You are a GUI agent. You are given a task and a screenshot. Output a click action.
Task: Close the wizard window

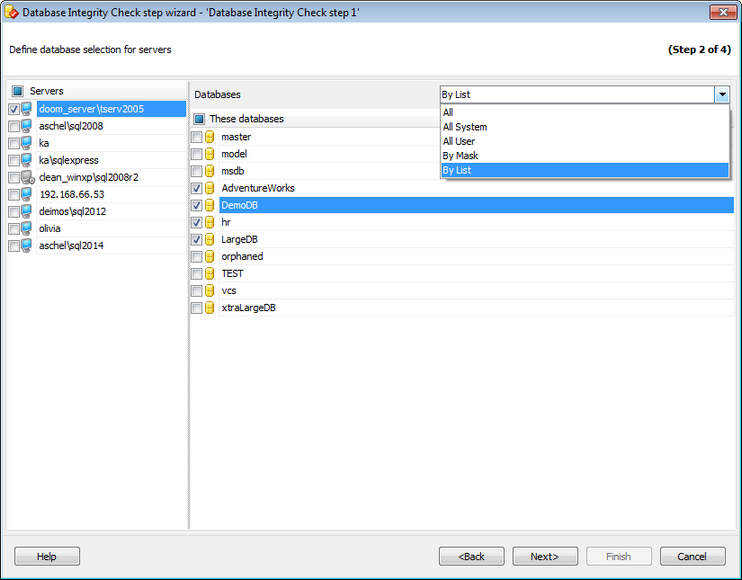click(723, 12)
